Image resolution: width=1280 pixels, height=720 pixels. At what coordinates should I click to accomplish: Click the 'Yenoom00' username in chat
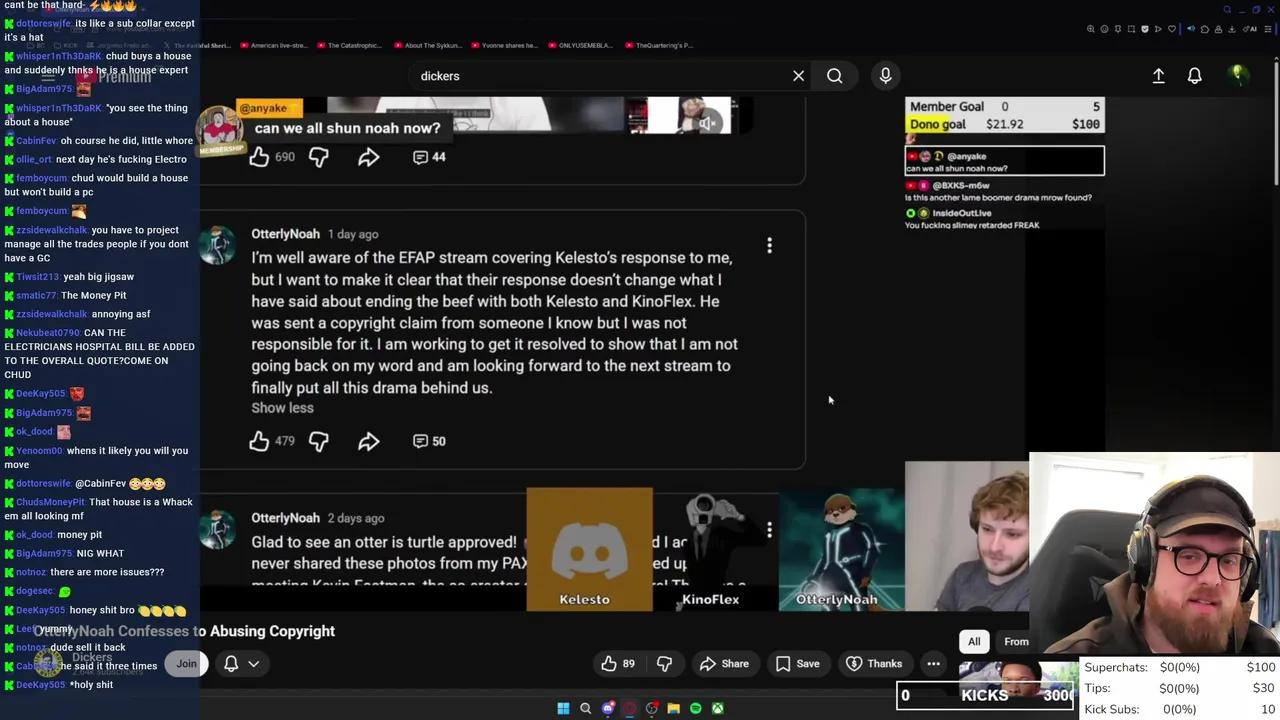(39, 451)
